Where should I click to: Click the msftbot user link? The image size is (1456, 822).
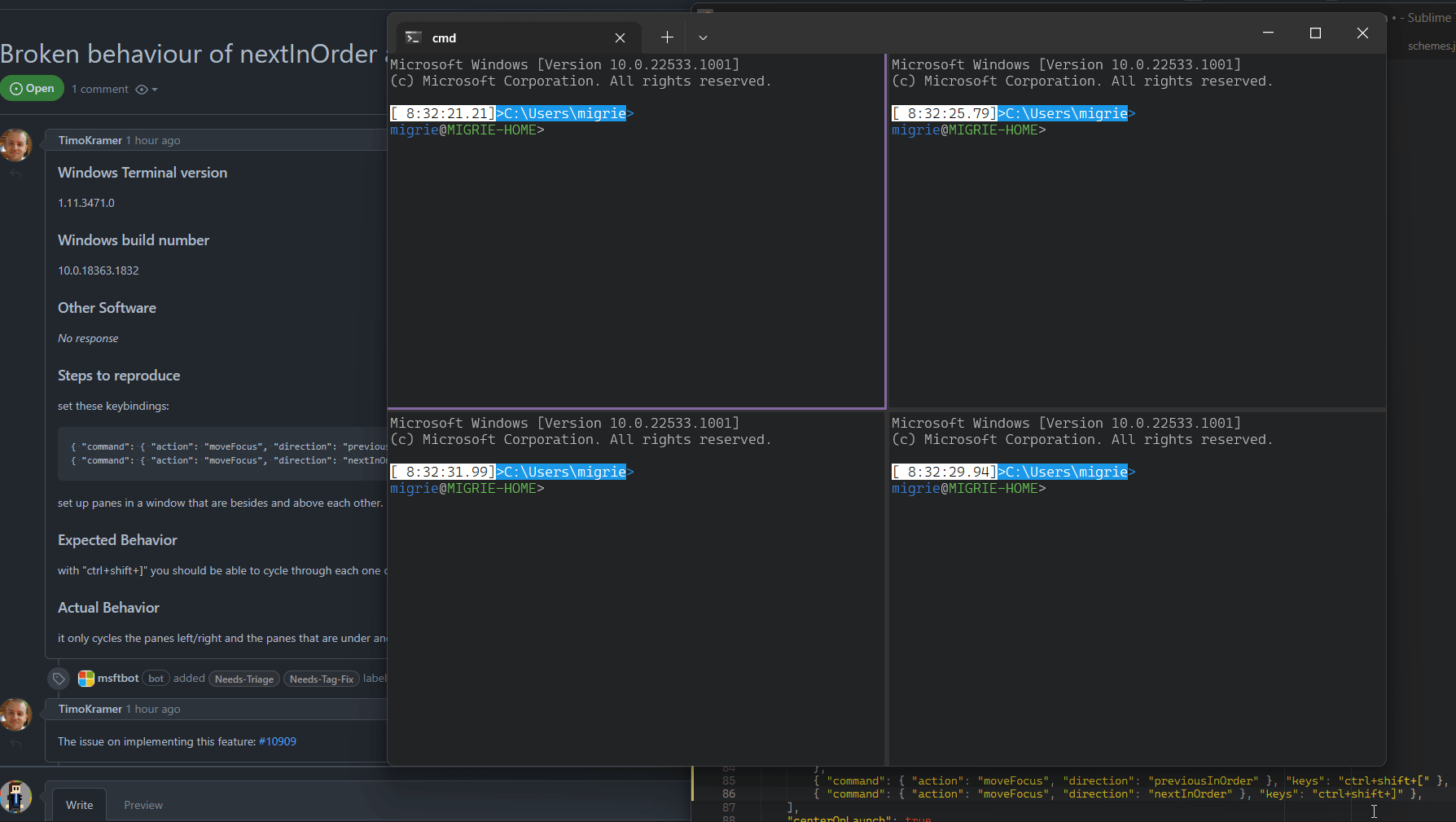tap(118, 678)
